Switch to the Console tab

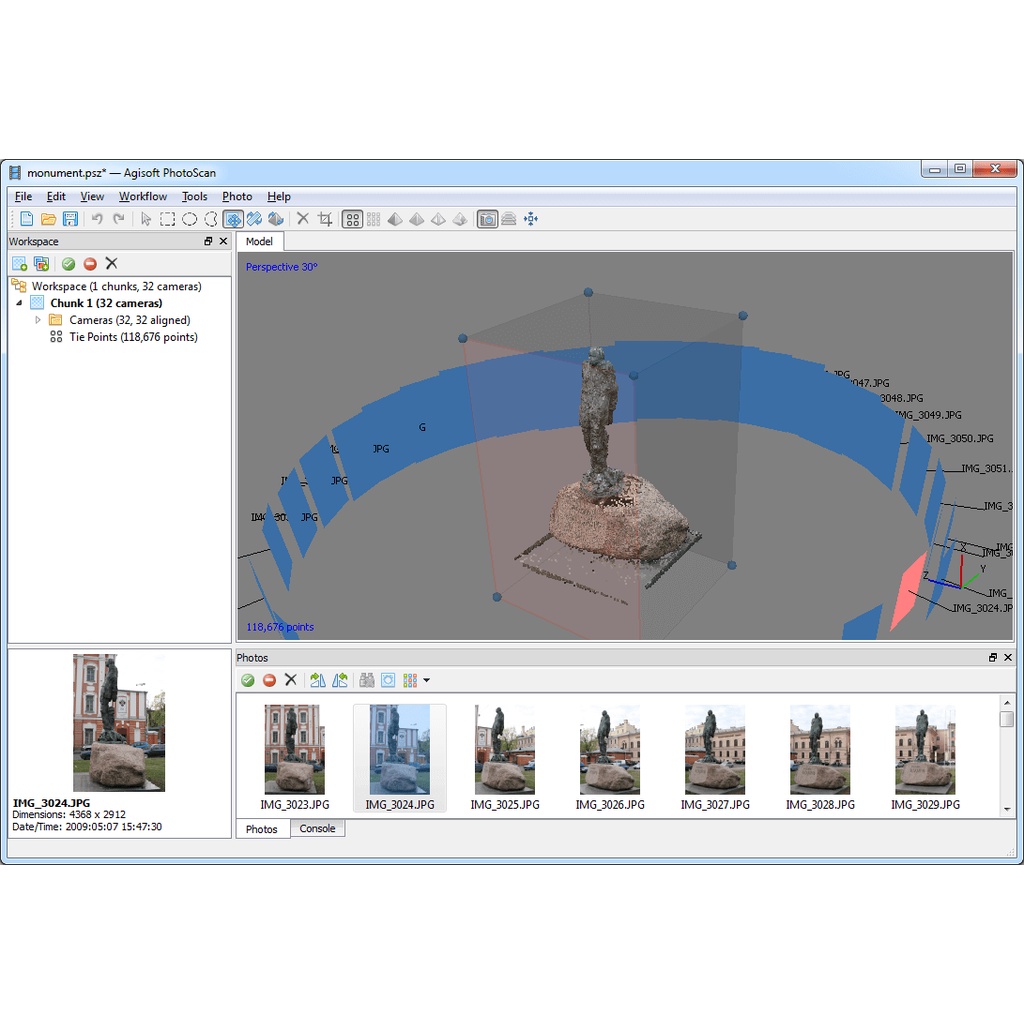pos(318,829)
